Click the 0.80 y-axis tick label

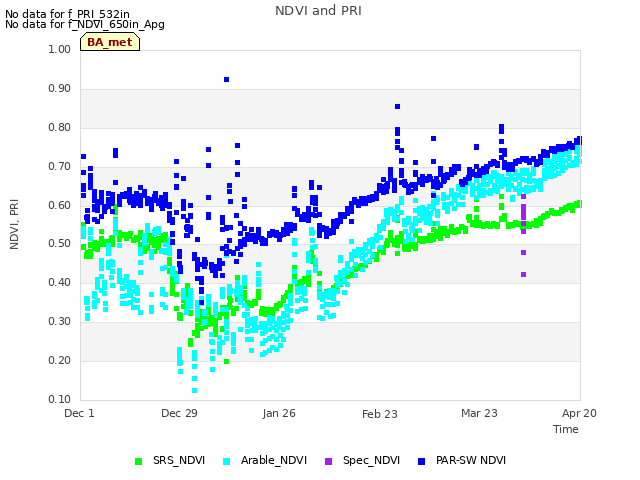tap(60, 127)
